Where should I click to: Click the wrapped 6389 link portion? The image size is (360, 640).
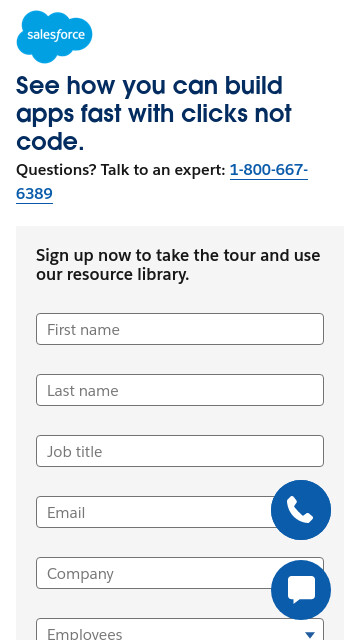pos(34,194)
